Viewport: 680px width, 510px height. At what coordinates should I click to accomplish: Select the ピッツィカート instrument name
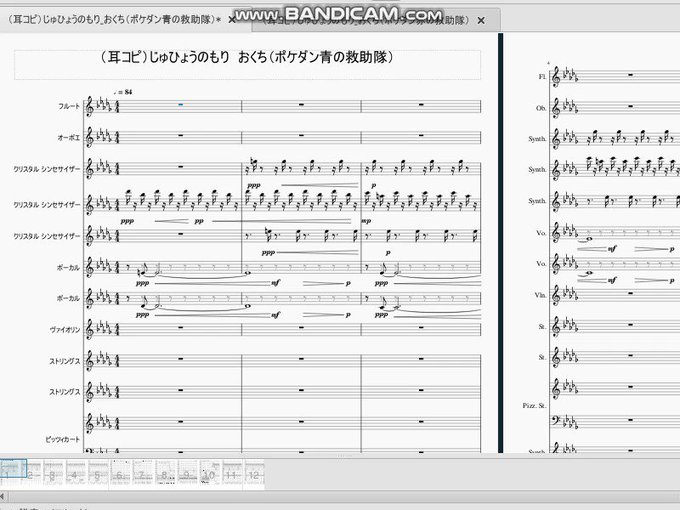click(x=63, y=439)
